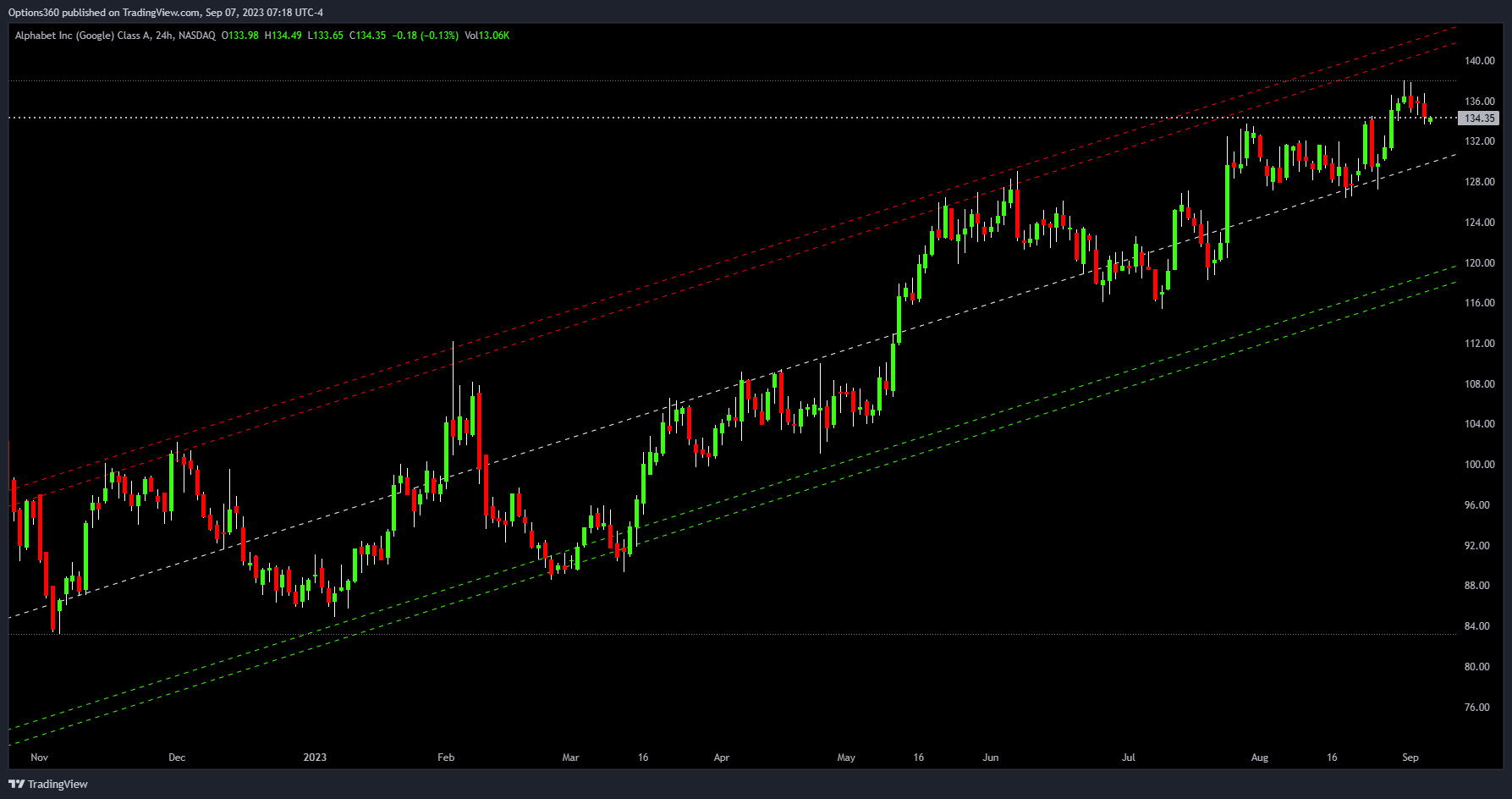1512x799 pixels.
Task: Click the 96.00 price axis label
Action: [x=1477, y=505]
